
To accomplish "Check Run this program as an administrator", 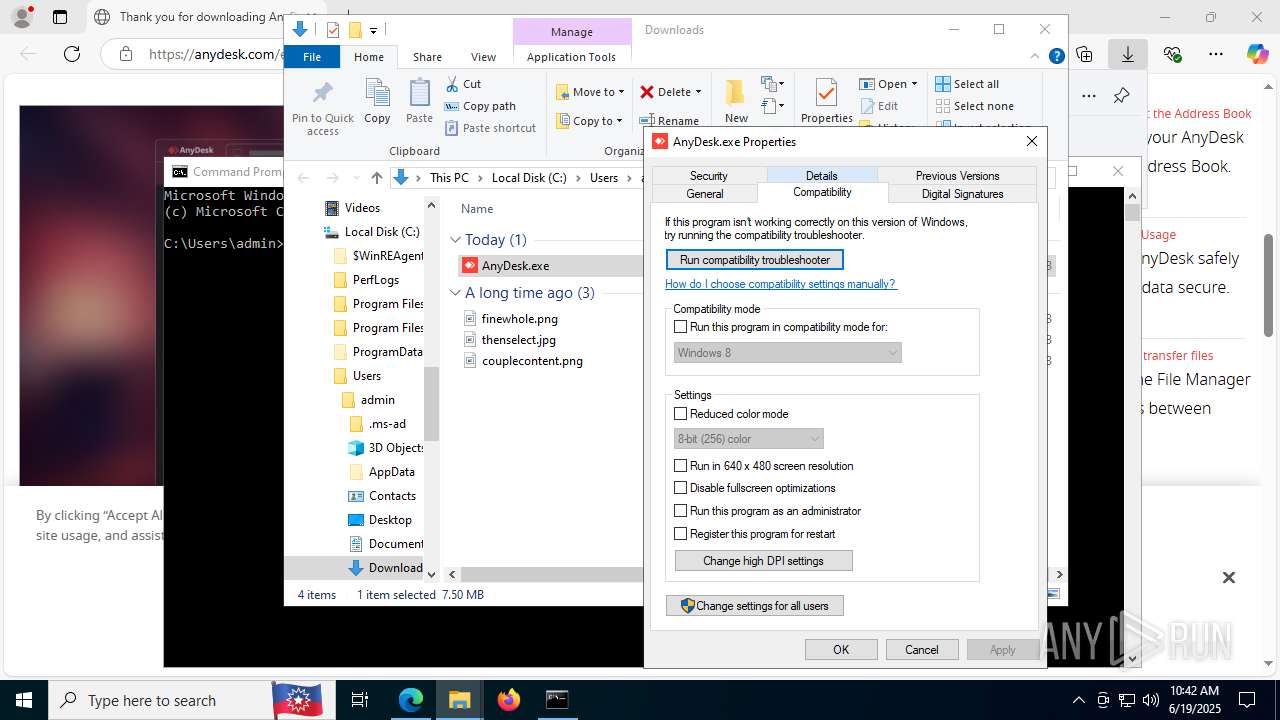I will (x=681, y=511).
